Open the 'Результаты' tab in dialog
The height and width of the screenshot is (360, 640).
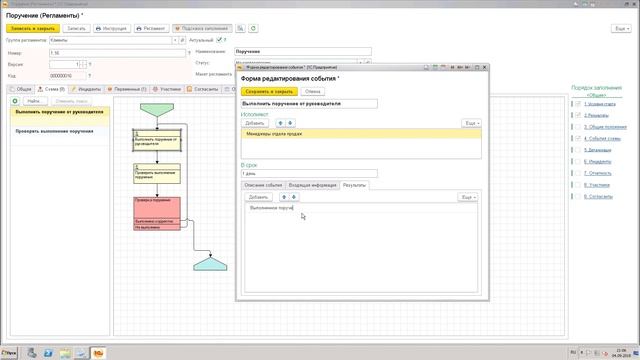click(x=354, y=185)
